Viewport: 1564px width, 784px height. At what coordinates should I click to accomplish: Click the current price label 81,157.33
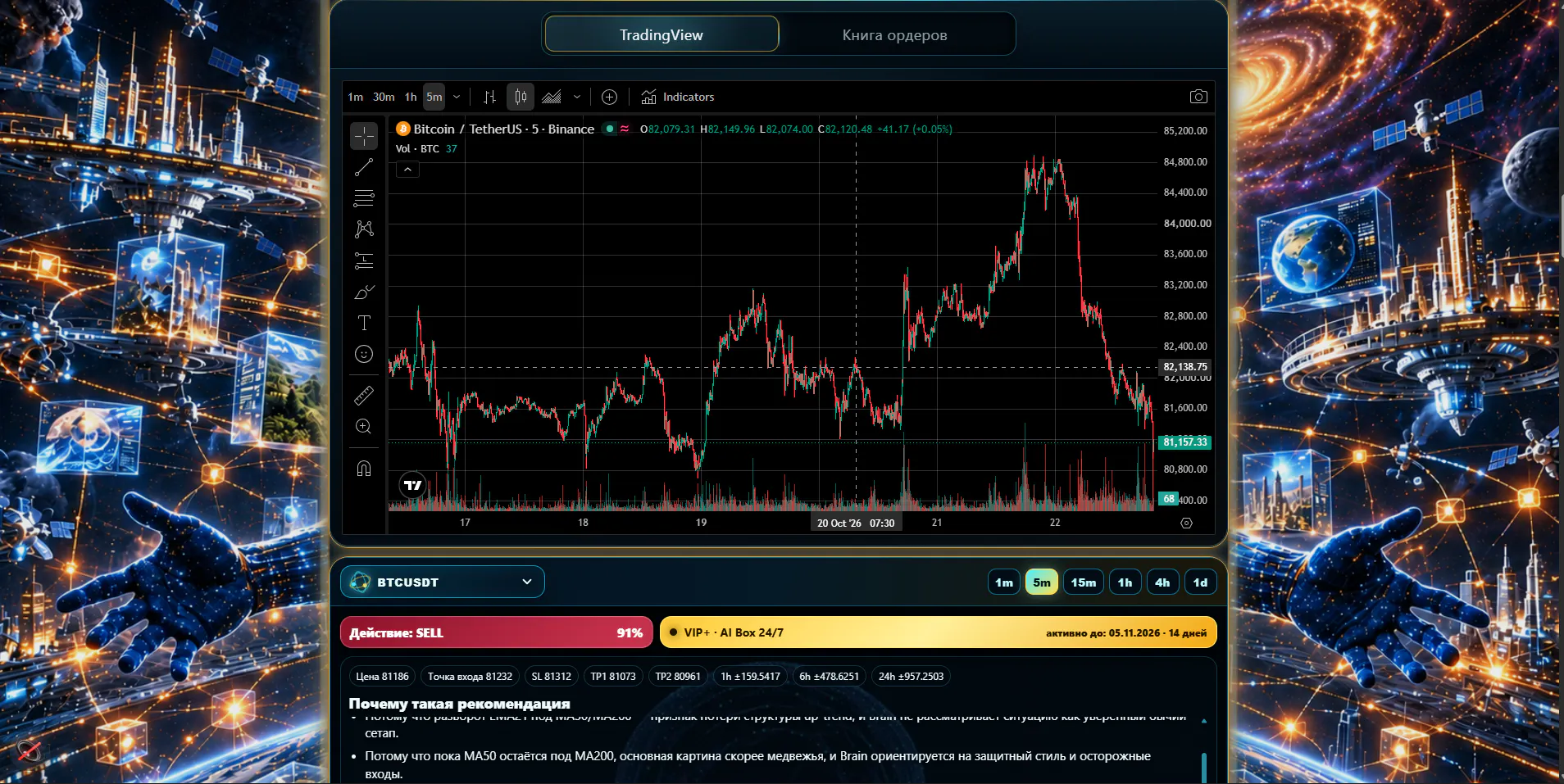coord(1184,442)
